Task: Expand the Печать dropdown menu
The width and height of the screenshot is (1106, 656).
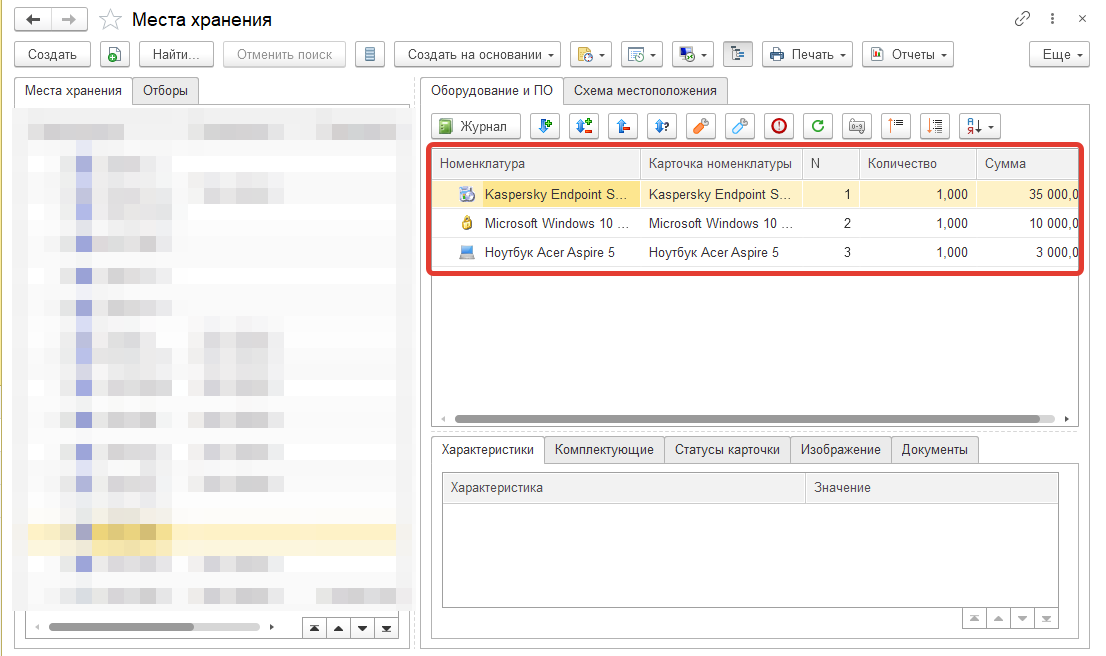Action: 807,54
